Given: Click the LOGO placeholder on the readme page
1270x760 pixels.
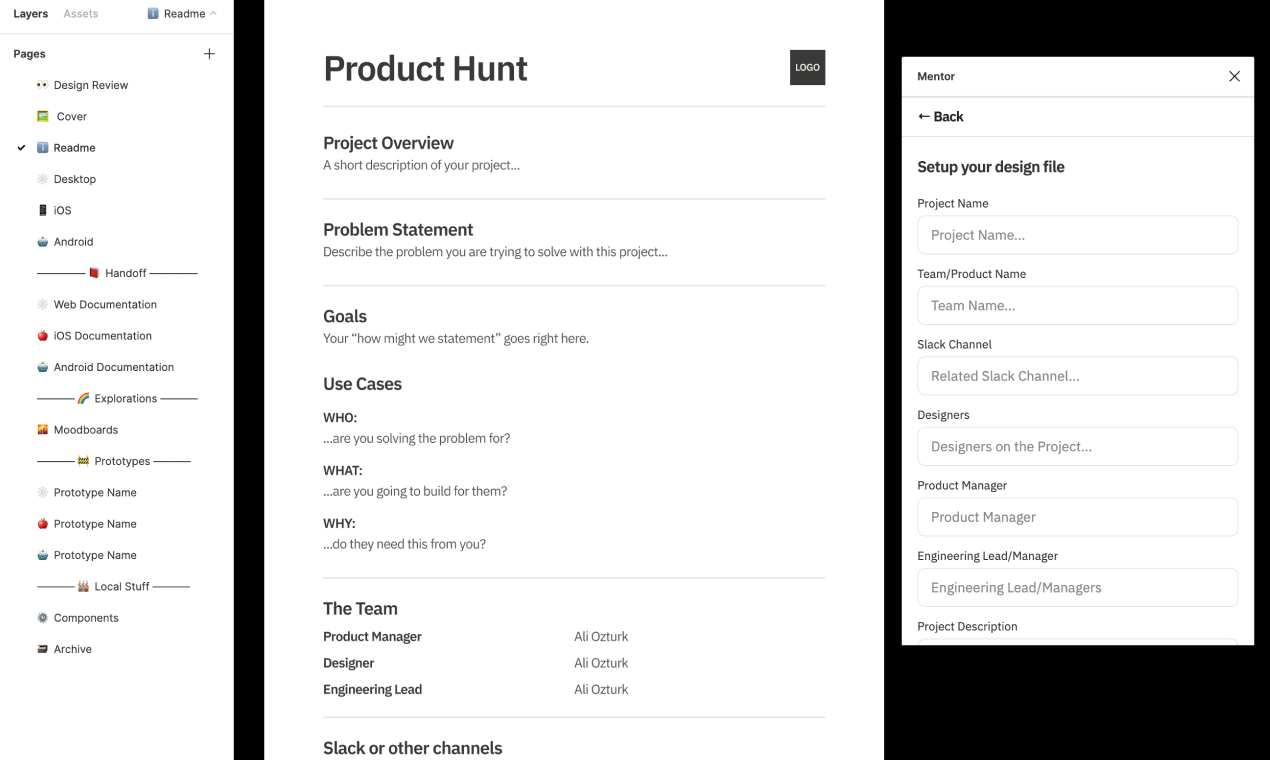Looking at the screenshot, I should pyautogui.click(x=807, y=67).
